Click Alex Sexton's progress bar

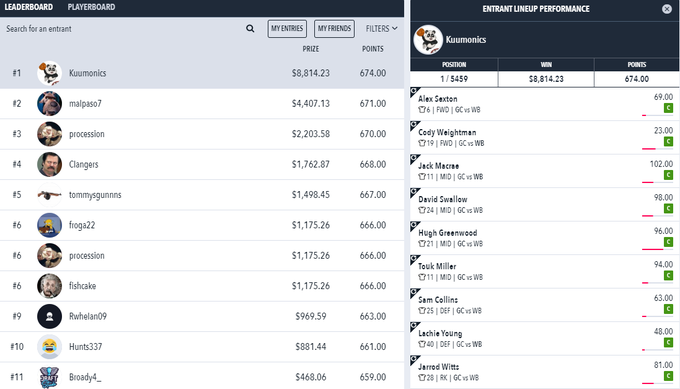[657, 115]
